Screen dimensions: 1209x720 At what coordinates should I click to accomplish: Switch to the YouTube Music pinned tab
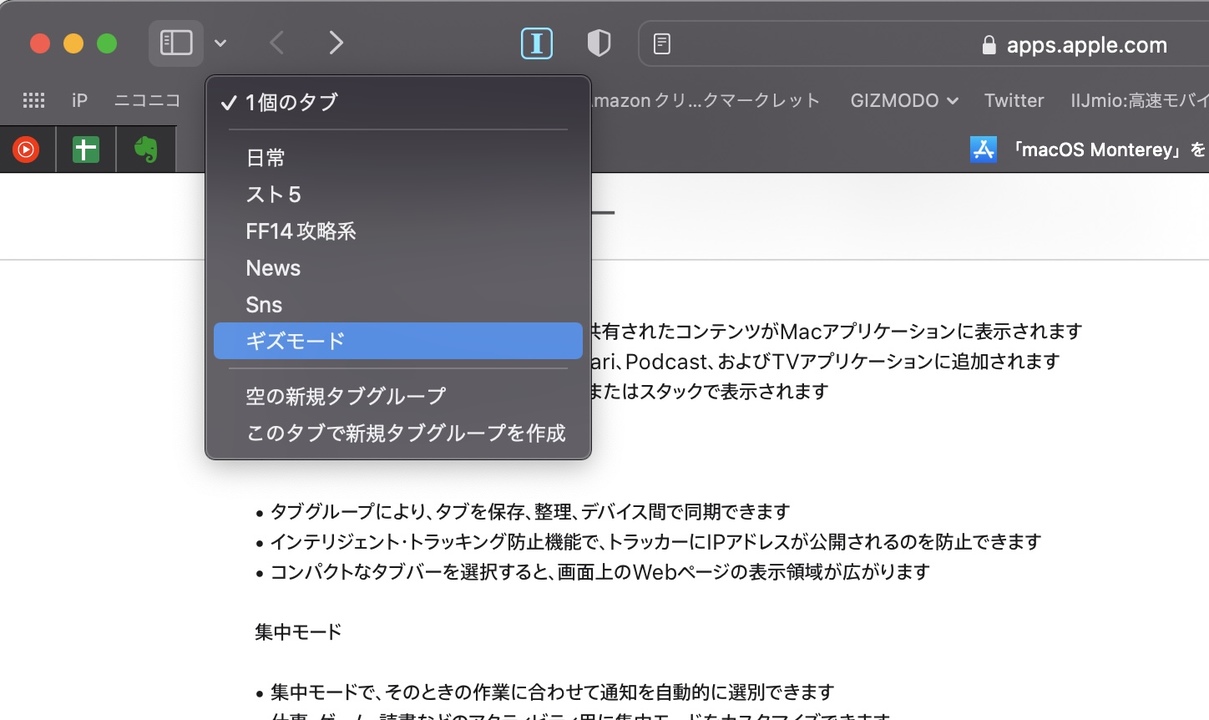click(x=26, y=150)
